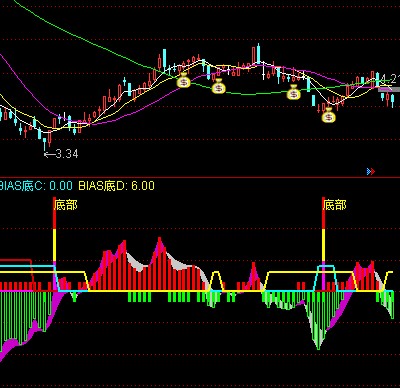Screen dimensions: 400x388
Task: Select the tallest cyan candlestick at chart peak
Action: click(x=258, y=54)
